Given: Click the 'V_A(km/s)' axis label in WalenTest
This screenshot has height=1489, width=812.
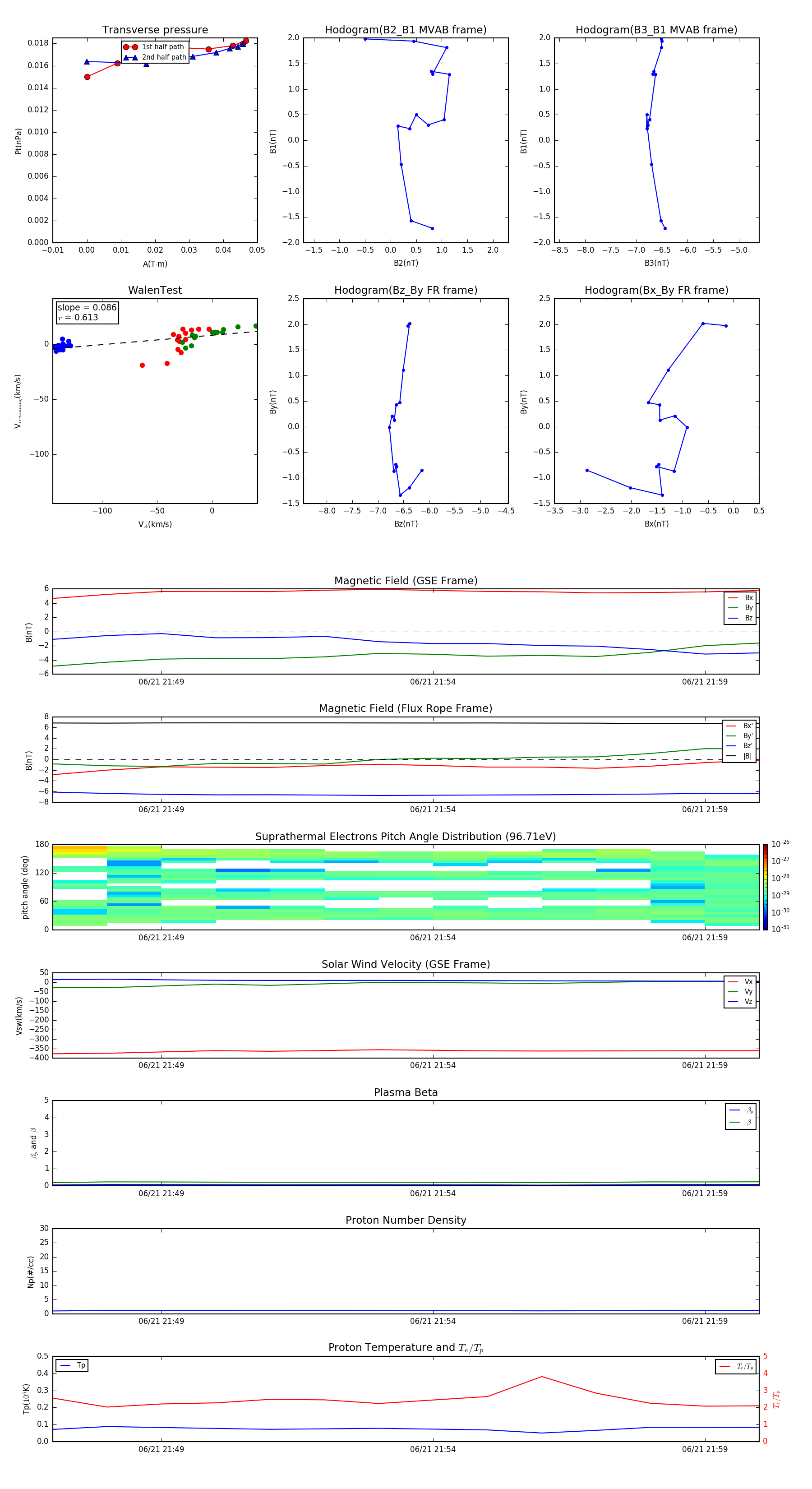Looking at the screenshot, I should tap(155, 524).
